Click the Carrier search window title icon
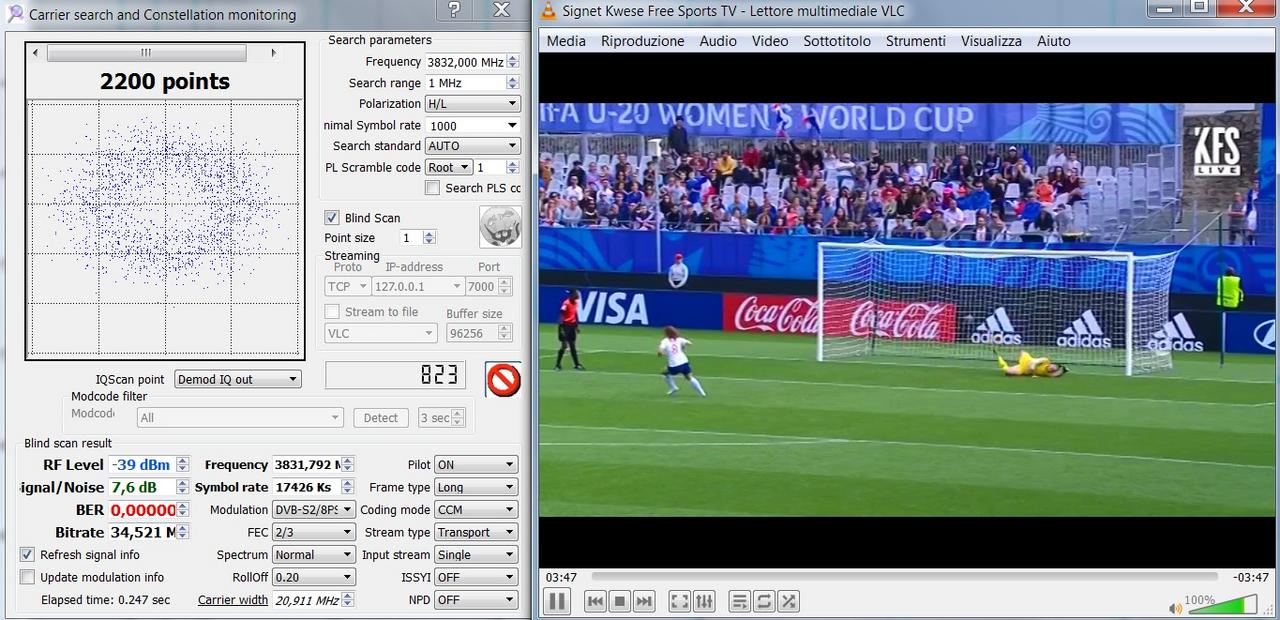This screenshot has width=1280, height=620. [x=14, y=14]
